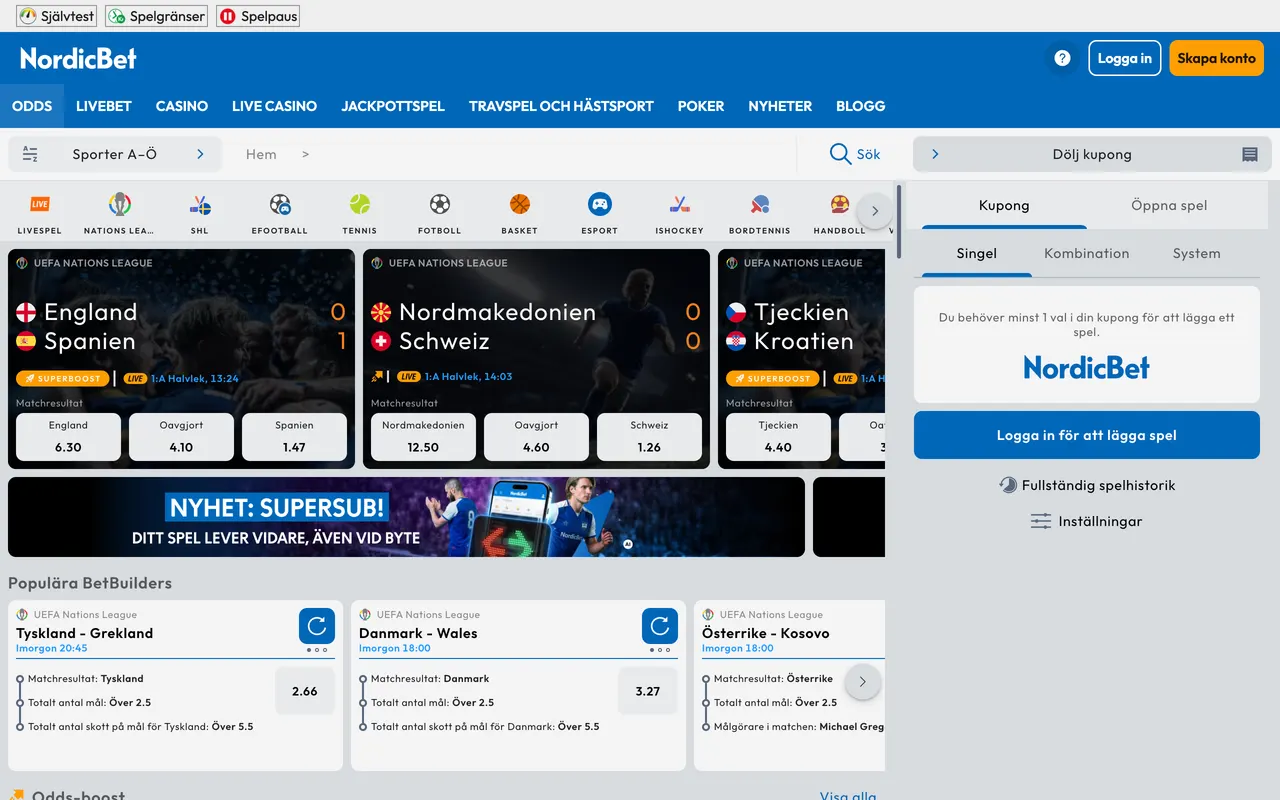Click SUPERBOOST badge on England-Spanien card
The width and height of the screenshot is (1280, 800).
tap(63, 379)
